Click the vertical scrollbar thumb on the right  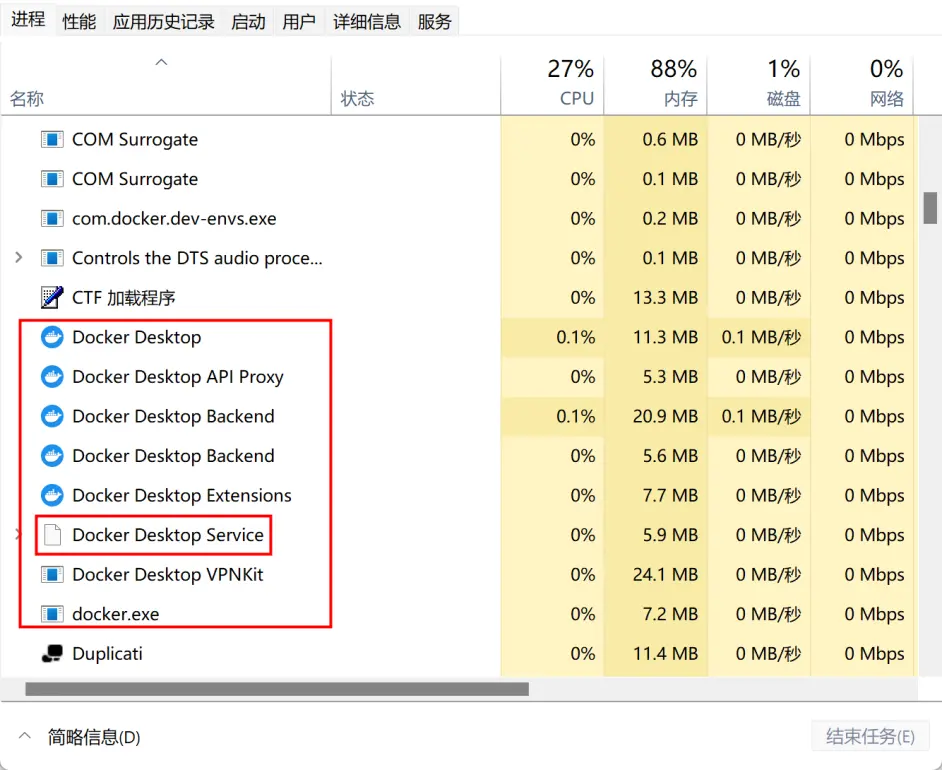click(x=930, y=208)
